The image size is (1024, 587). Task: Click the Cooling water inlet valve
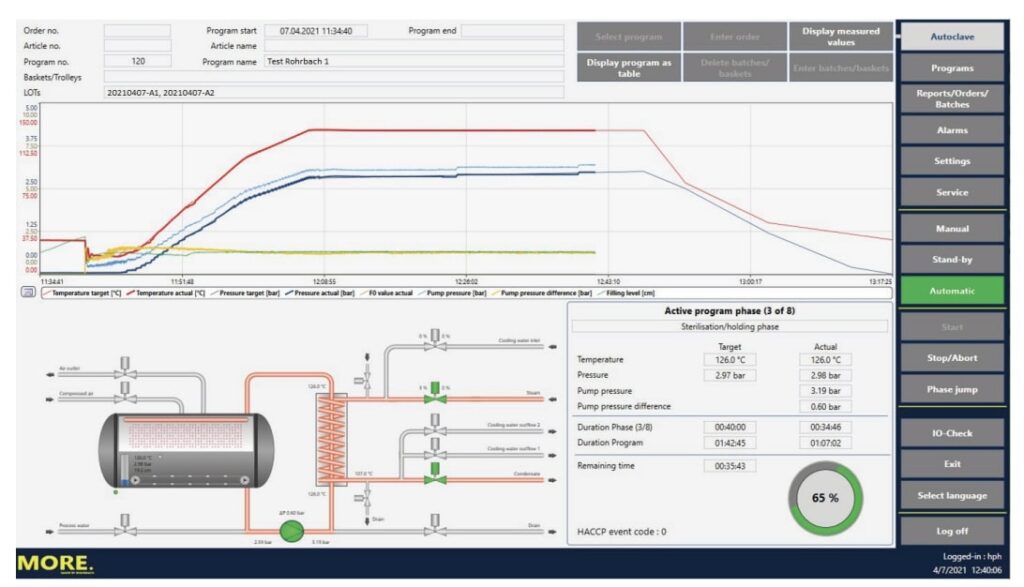[x=434, y=345]
